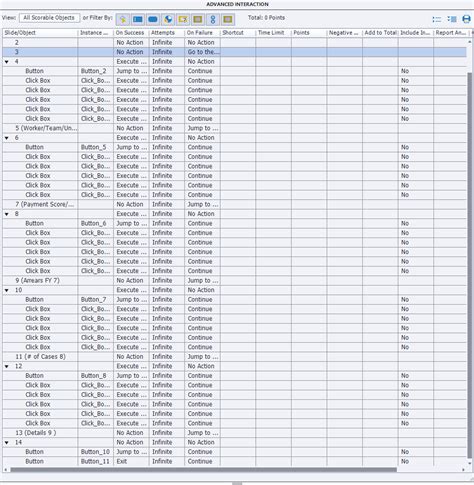Select the Button_11 Exit row
The width and height of the screenshot is (474, 485).
pyautogui.click(x=234, y=461)
